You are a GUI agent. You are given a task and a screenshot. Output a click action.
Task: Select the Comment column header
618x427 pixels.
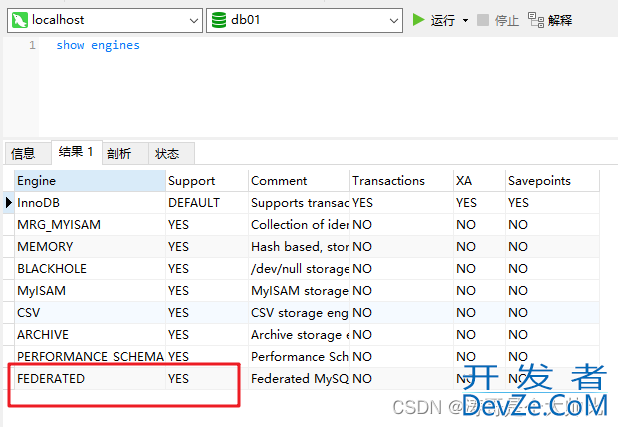tap(299, 181)
